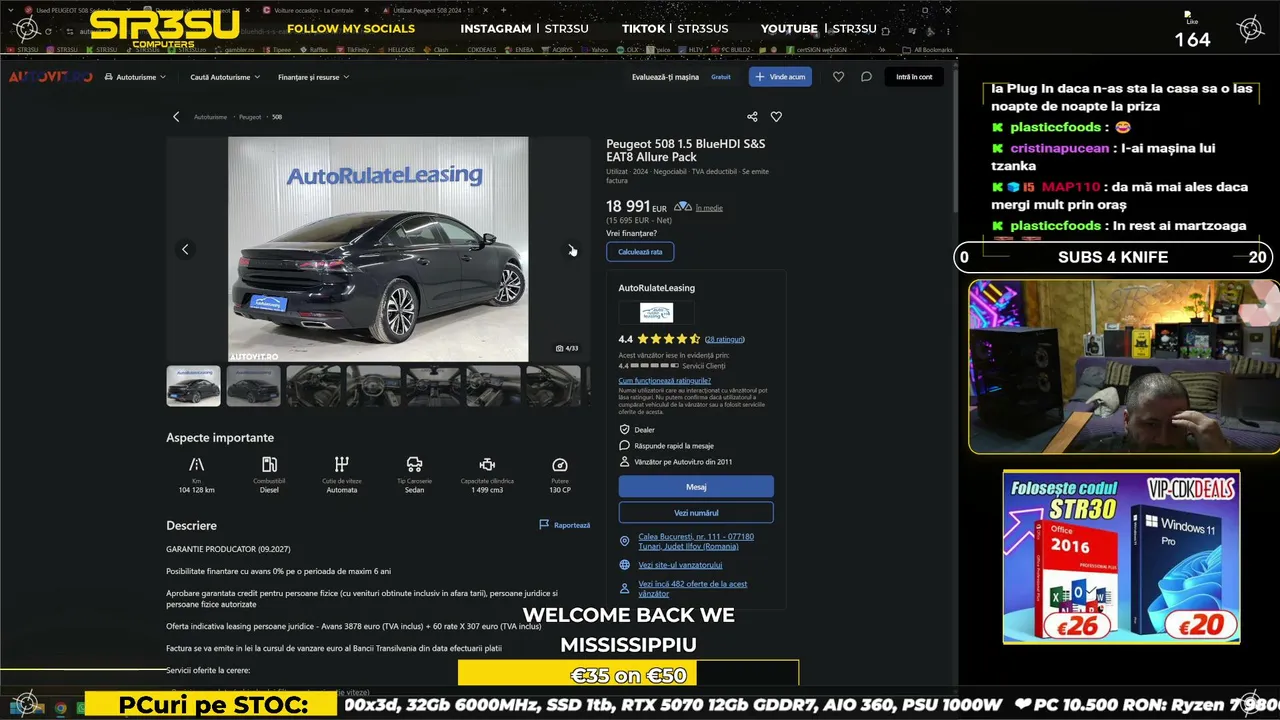Switch to the Voiture occasion - La Centrale tab
This screenshot has height=720, width=1280.
coord(317,10)
